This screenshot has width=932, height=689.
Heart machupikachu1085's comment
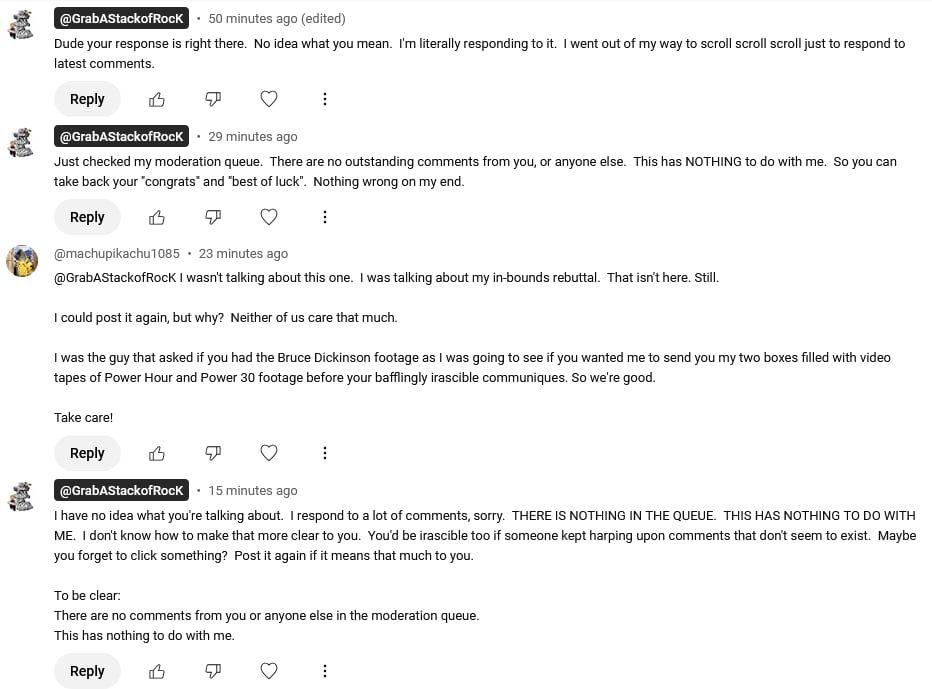tap(269, 453)
